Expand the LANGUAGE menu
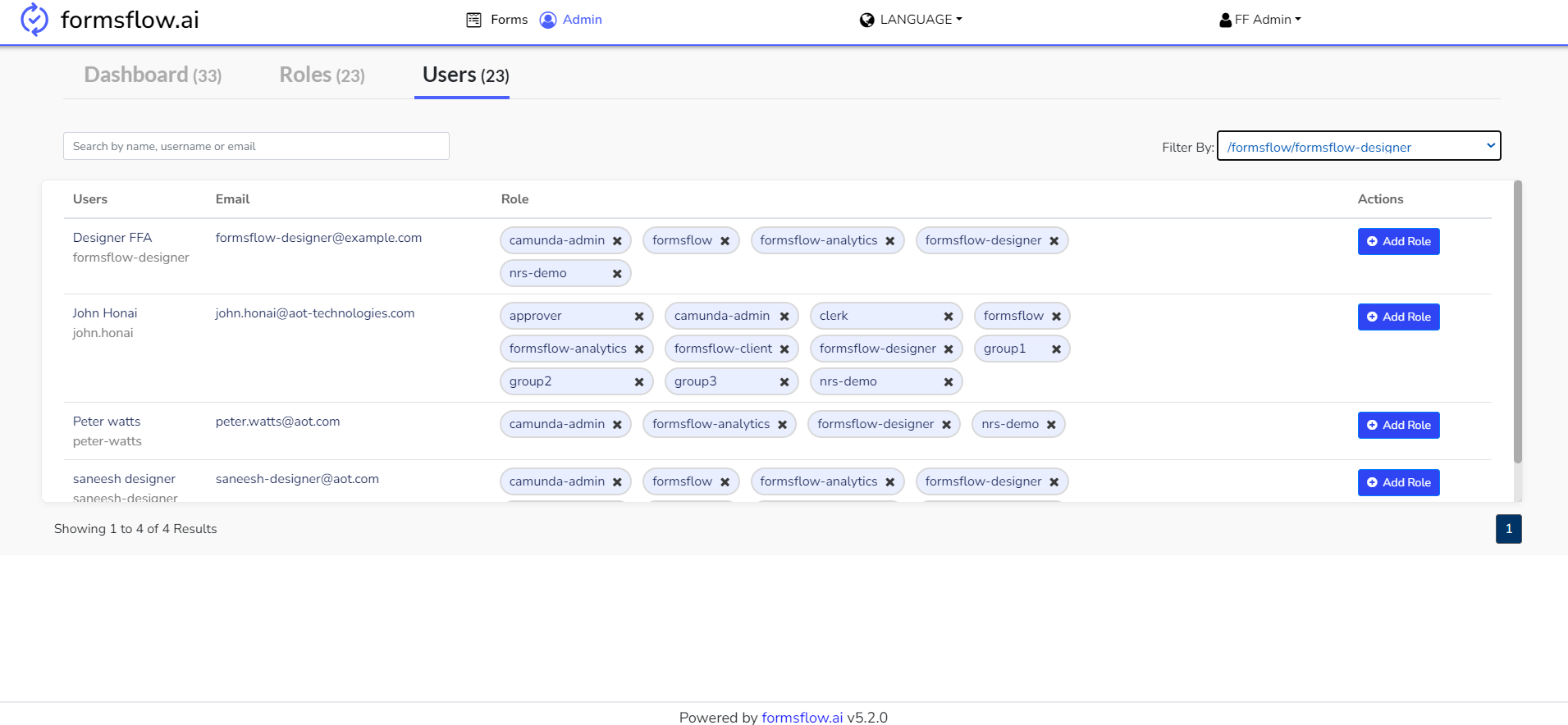 tap(911, 20)
